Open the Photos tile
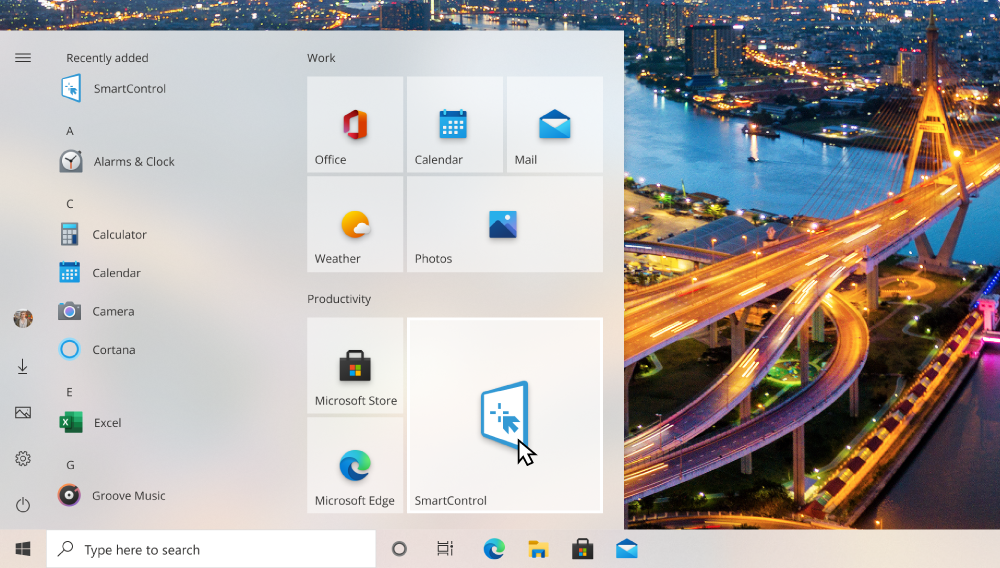 (504, 224)
